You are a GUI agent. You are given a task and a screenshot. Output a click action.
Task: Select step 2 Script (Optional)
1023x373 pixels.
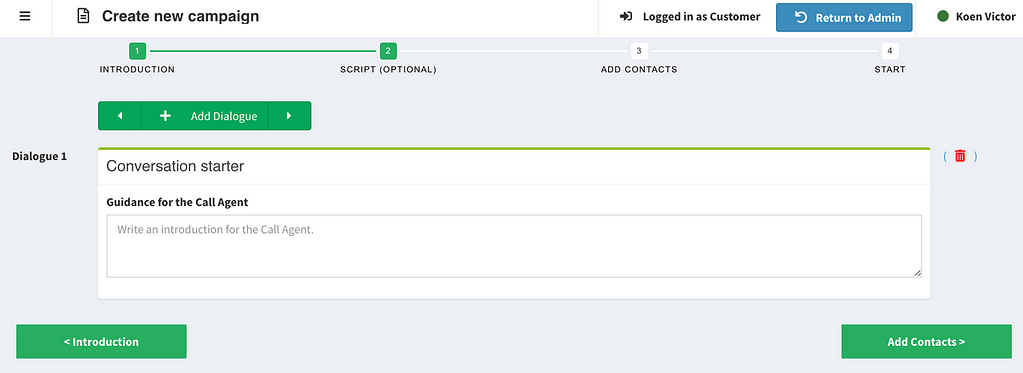click(388, 51)
